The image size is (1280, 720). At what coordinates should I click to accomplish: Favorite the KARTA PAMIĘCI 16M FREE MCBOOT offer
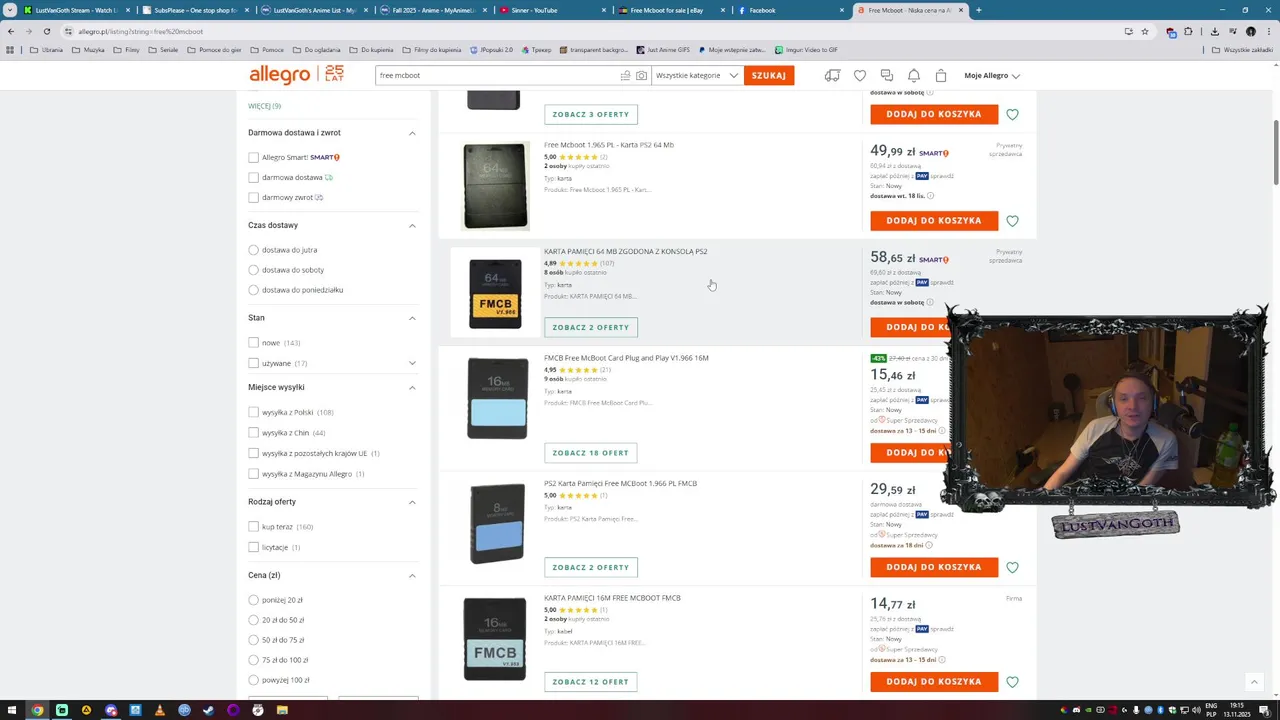tap(1012, 682)
